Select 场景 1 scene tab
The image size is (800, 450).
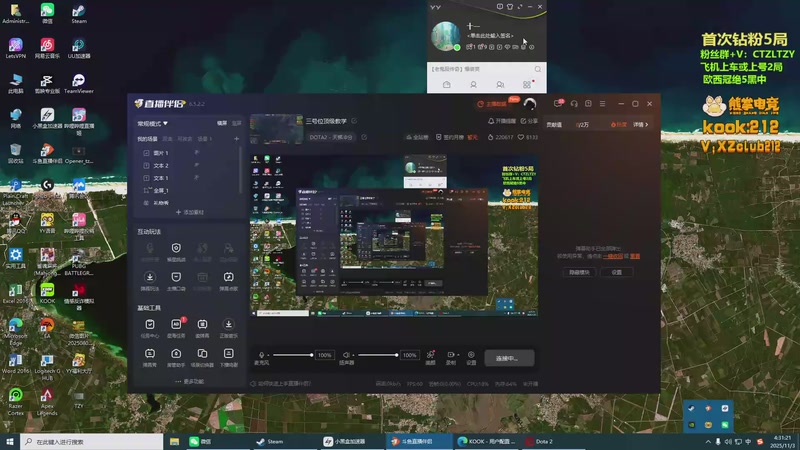pyautogui.click(x=205, y=139)
